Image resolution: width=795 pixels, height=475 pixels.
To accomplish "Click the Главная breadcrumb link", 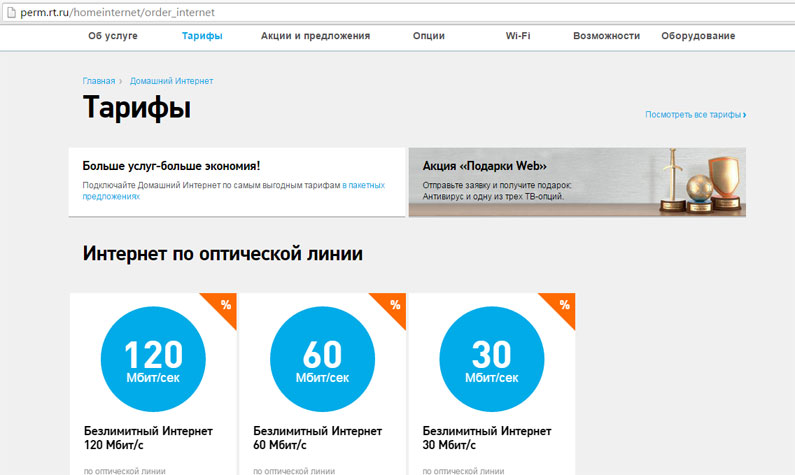I will click(x=99, y=80).
